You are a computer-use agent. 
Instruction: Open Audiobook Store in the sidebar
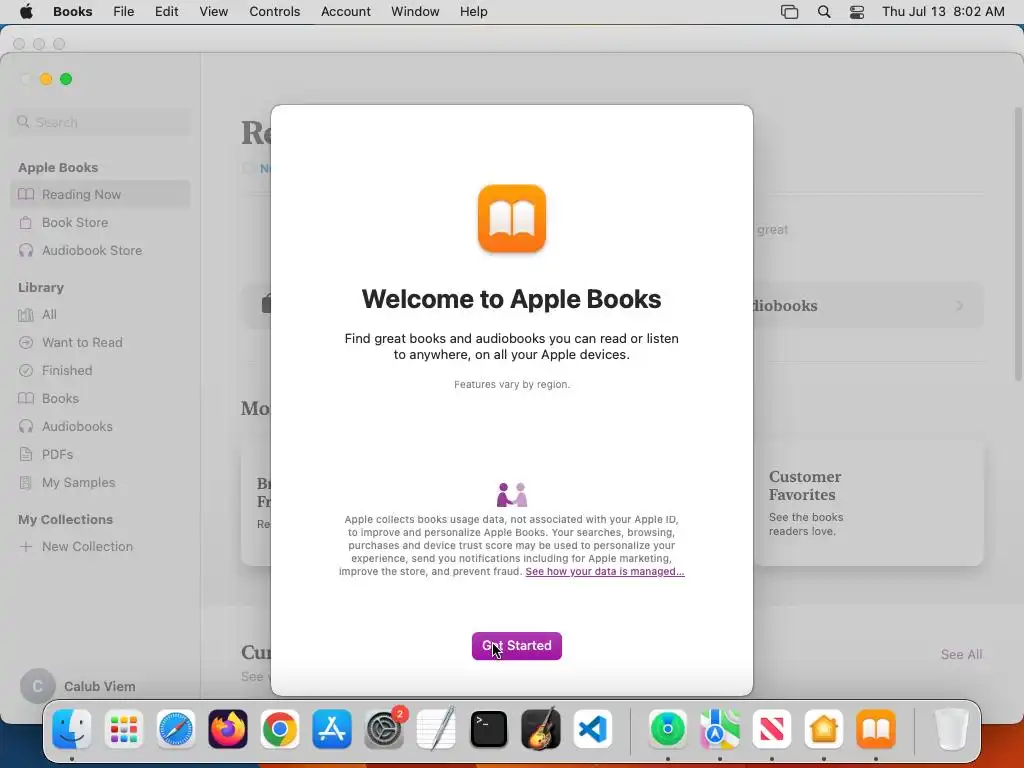click(x=101, y=251)
